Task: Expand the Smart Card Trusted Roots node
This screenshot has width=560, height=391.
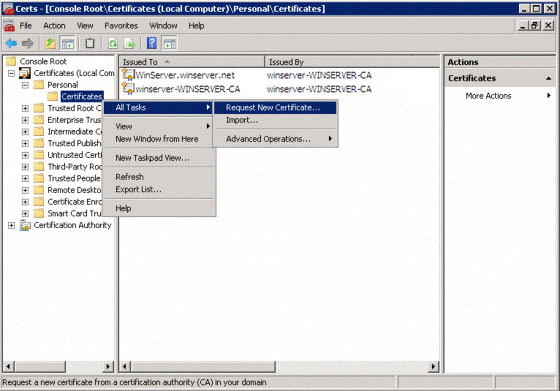Action: point(25,214)
